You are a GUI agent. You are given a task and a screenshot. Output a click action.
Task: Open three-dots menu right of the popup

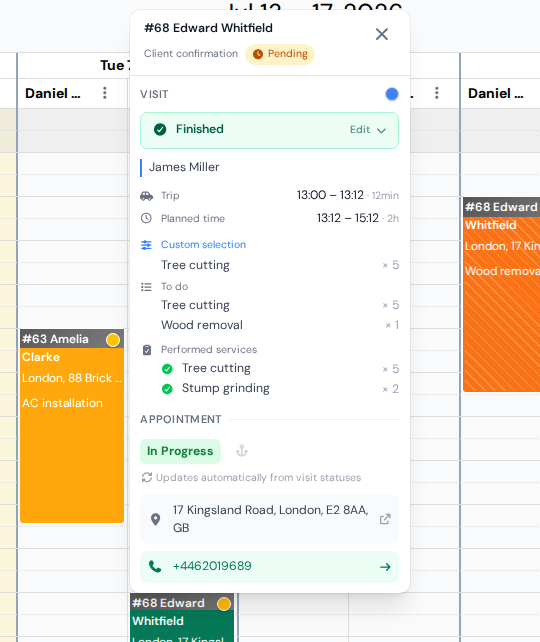click(437, 93)
